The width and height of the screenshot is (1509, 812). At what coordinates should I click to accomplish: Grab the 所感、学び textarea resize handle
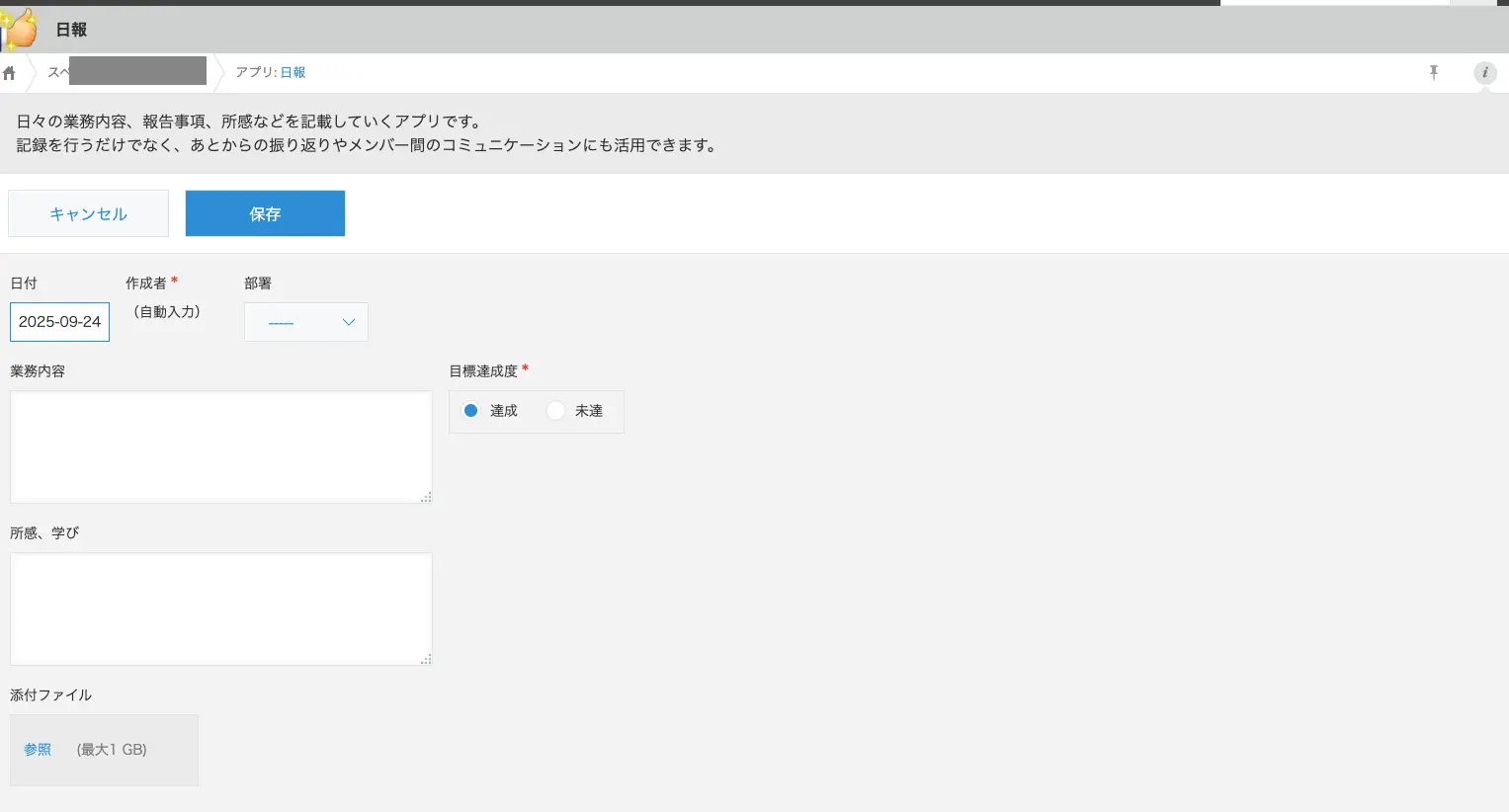tap(426, 659)
